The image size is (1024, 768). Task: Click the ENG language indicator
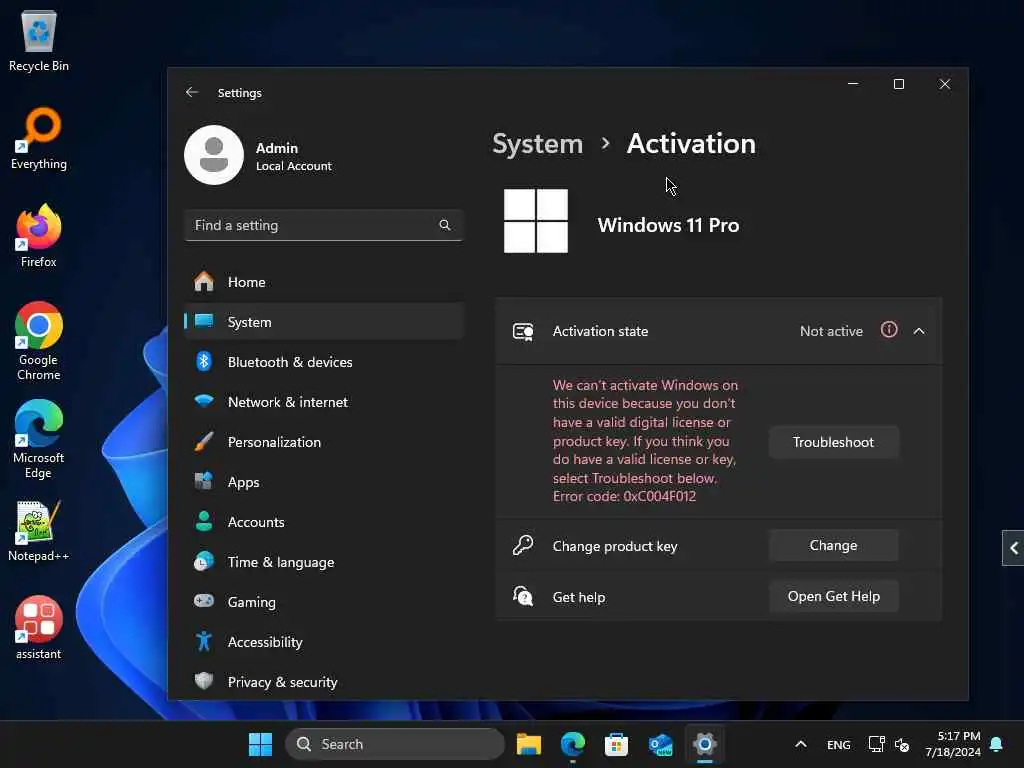(839, 744)
